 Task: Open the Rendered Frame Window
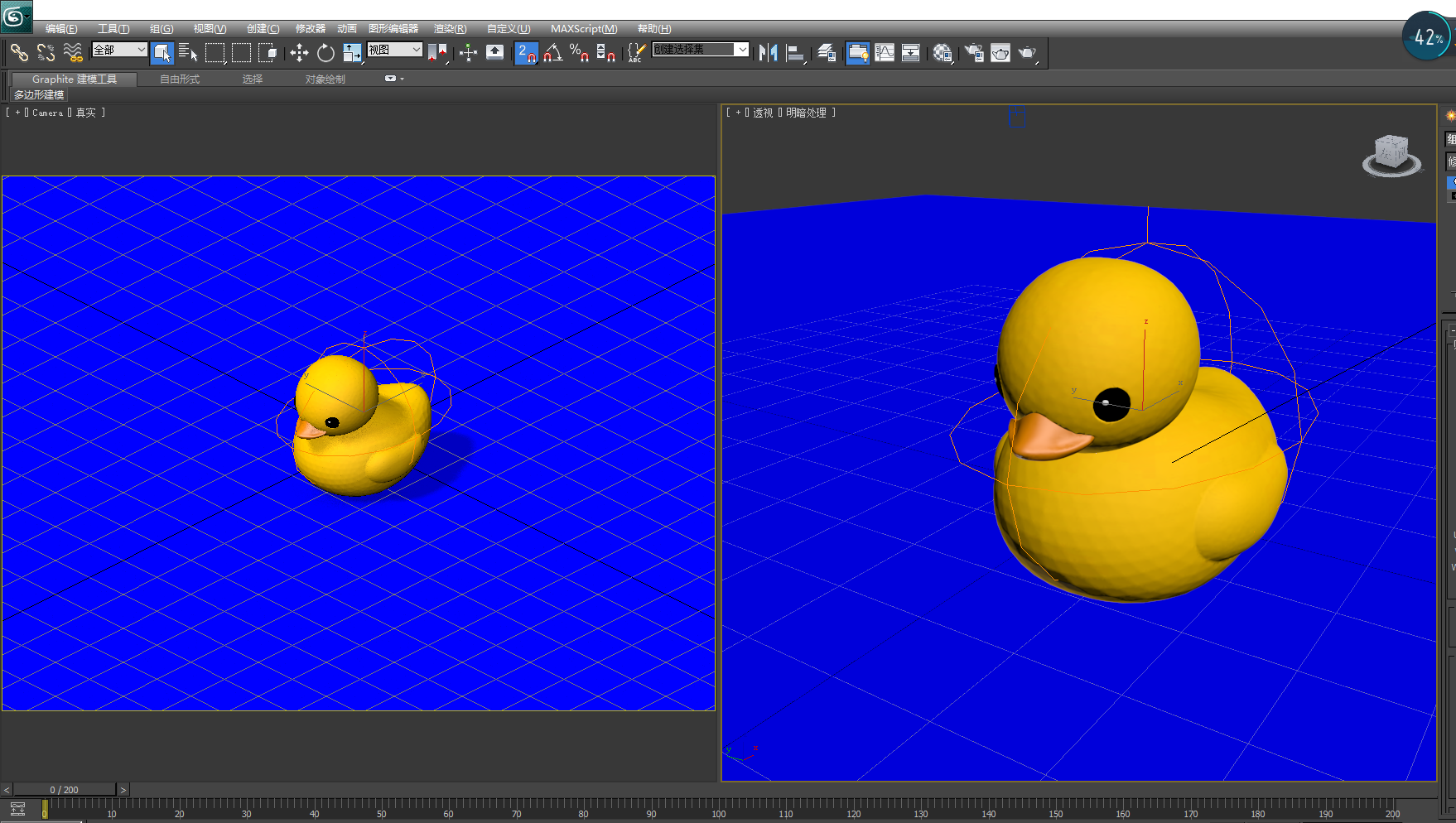1000,53
